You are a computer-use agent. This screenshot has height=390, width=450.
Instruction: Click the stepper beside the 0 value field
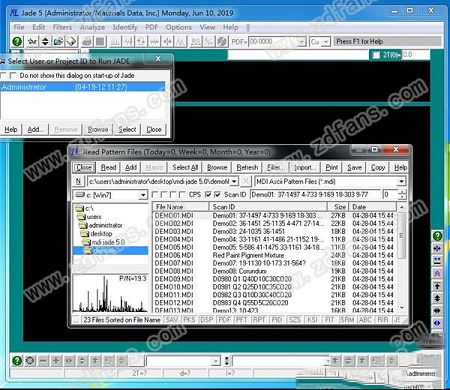[x=403, y=194]
